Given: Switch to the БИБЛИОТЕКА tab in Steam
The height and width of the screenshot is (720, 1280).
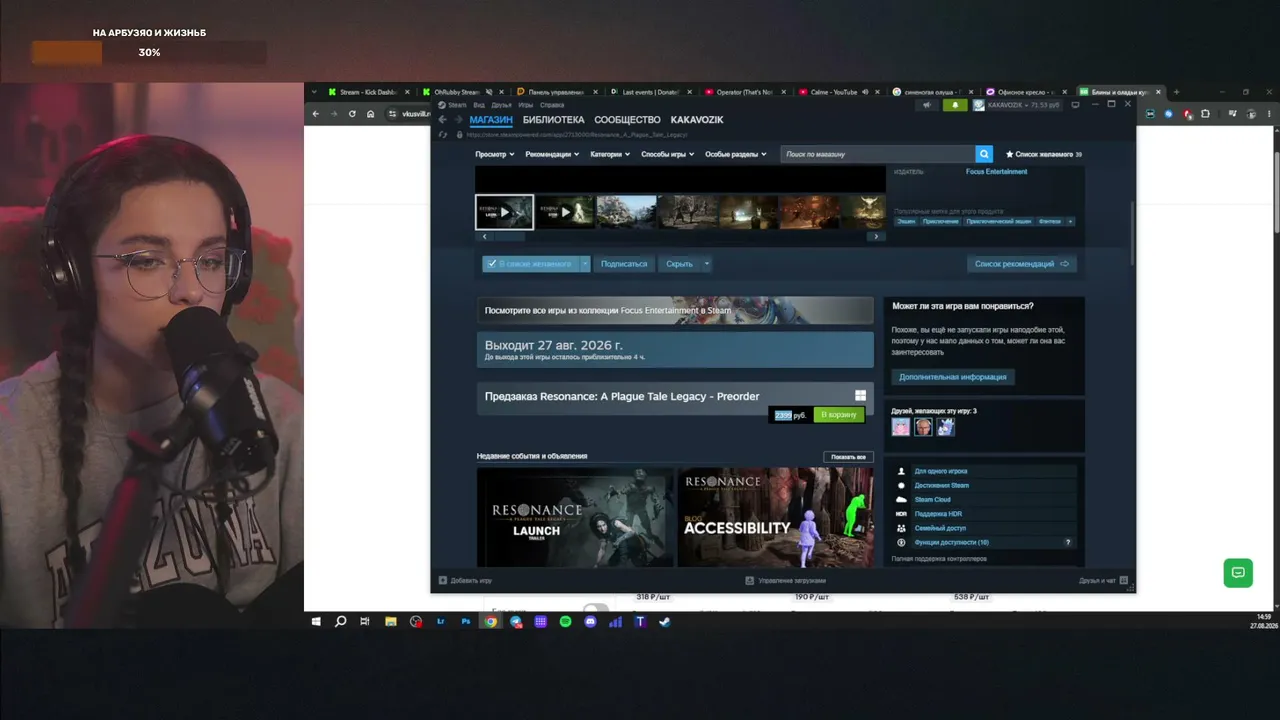Looking at the screenshot, I should (553, 120).
